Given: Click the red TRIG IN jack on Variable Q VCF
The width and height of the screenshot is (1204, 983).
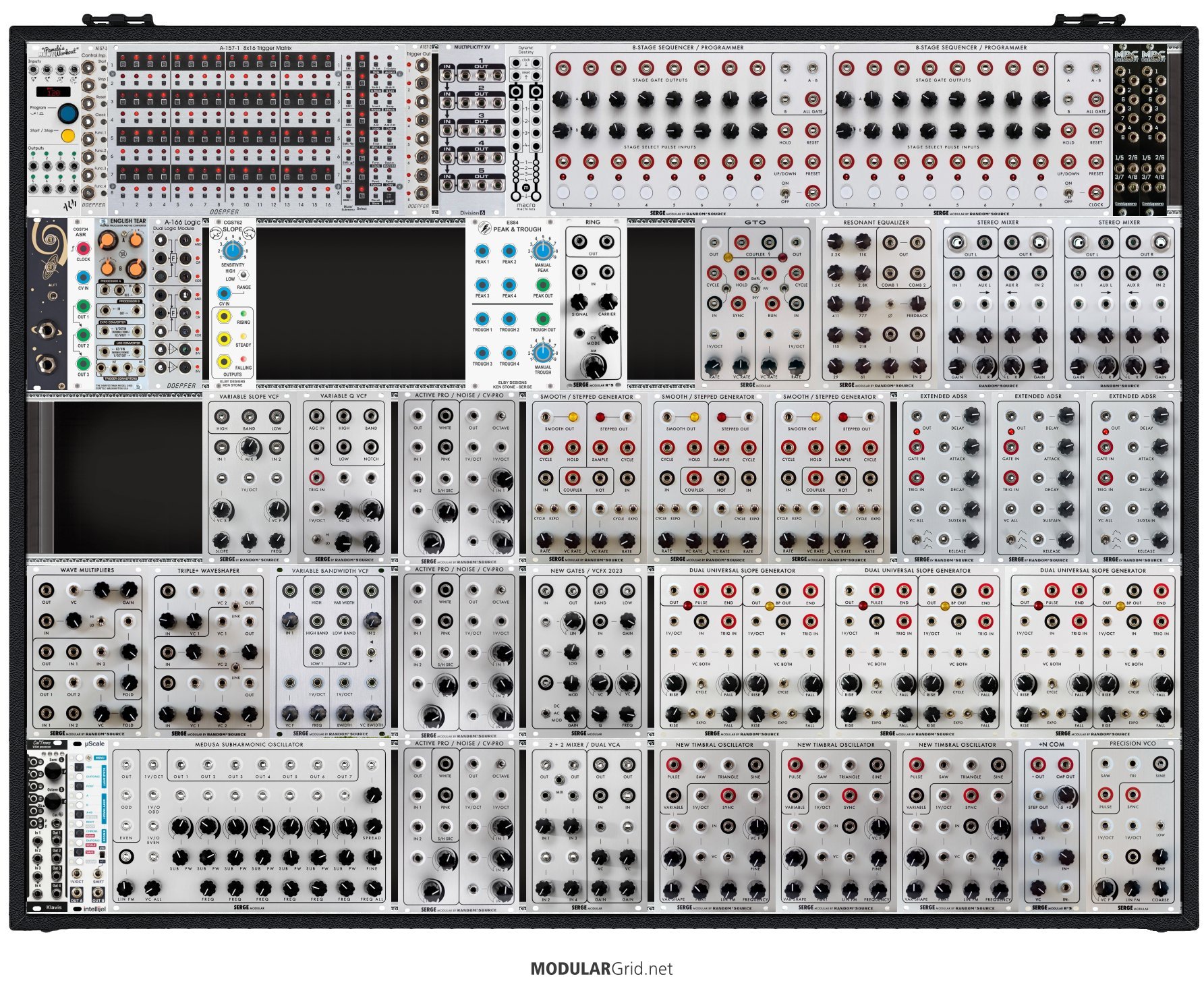Looking at the screenshot, I should tap(316, 478).
